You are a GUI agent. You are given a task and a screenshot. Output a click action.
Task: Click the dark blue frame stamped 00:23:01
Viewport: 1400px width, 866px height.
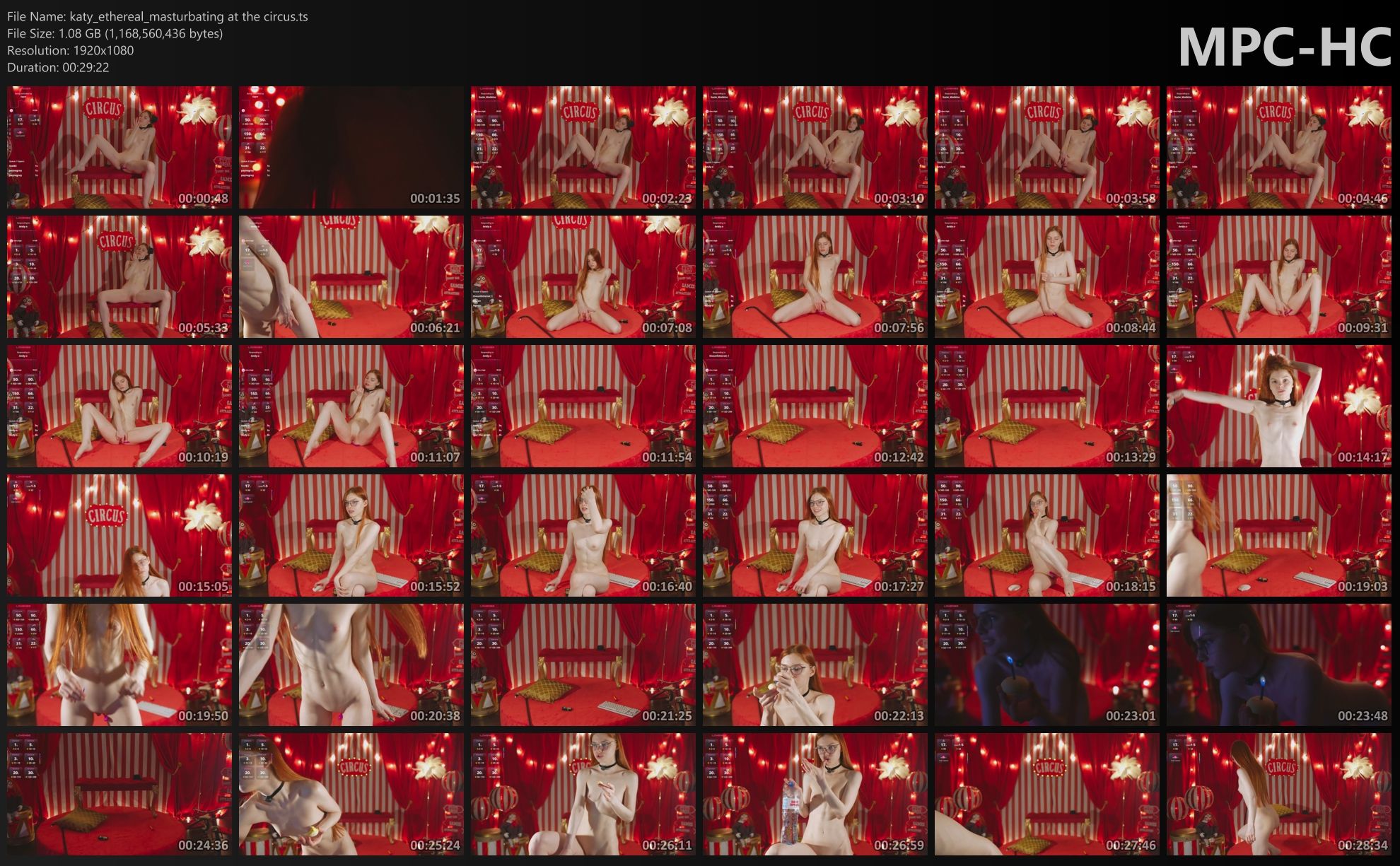pos(1047,665)
